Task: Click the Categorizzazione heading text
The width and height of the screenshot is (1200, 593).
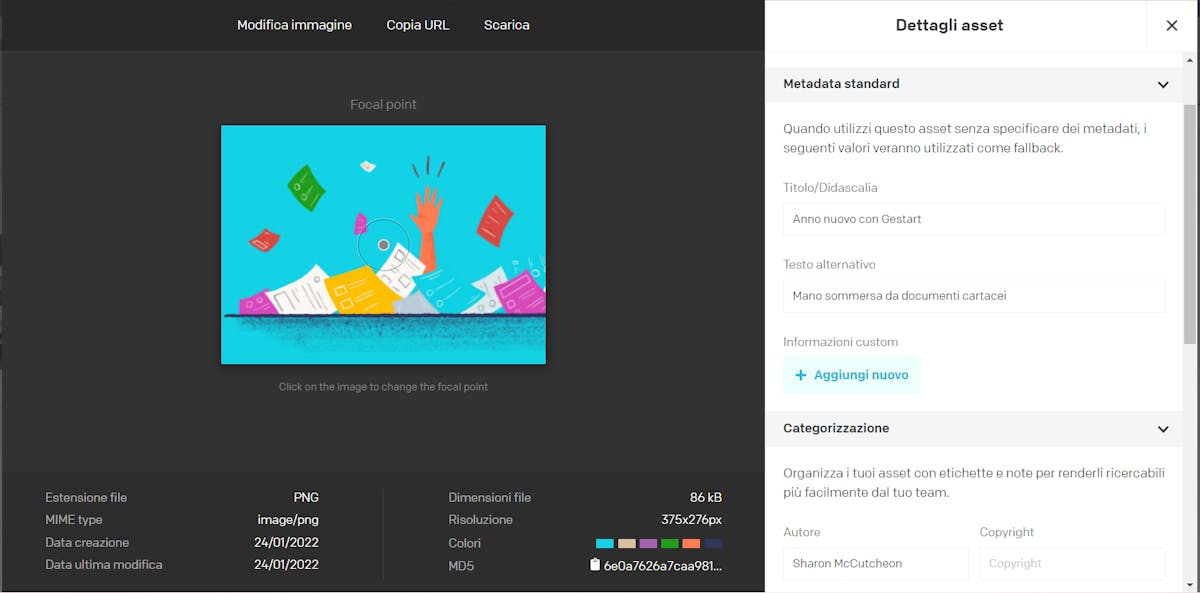Action: 836,428
